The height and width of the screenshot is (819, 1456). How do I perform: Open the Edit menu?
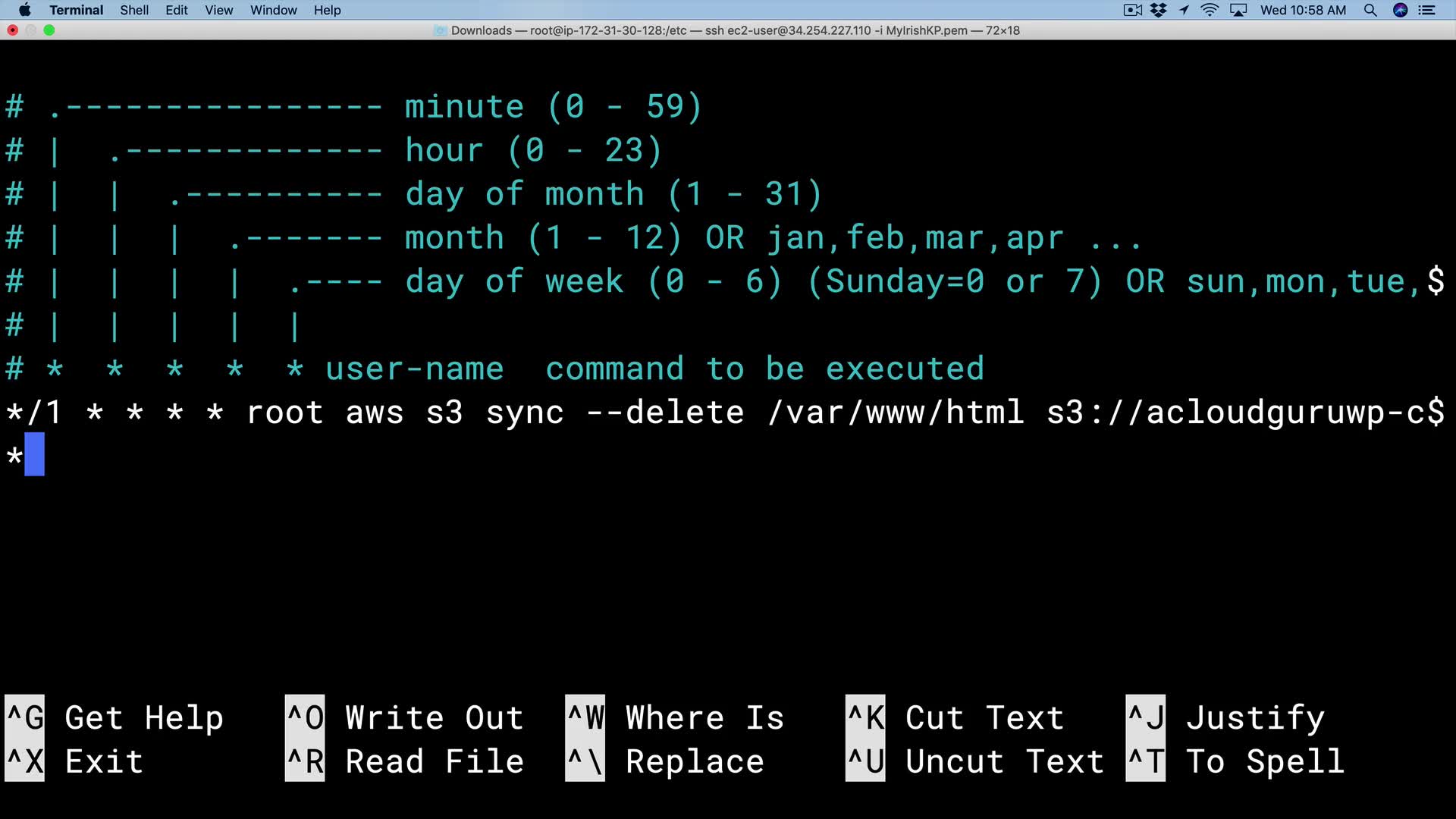(177, 10)
